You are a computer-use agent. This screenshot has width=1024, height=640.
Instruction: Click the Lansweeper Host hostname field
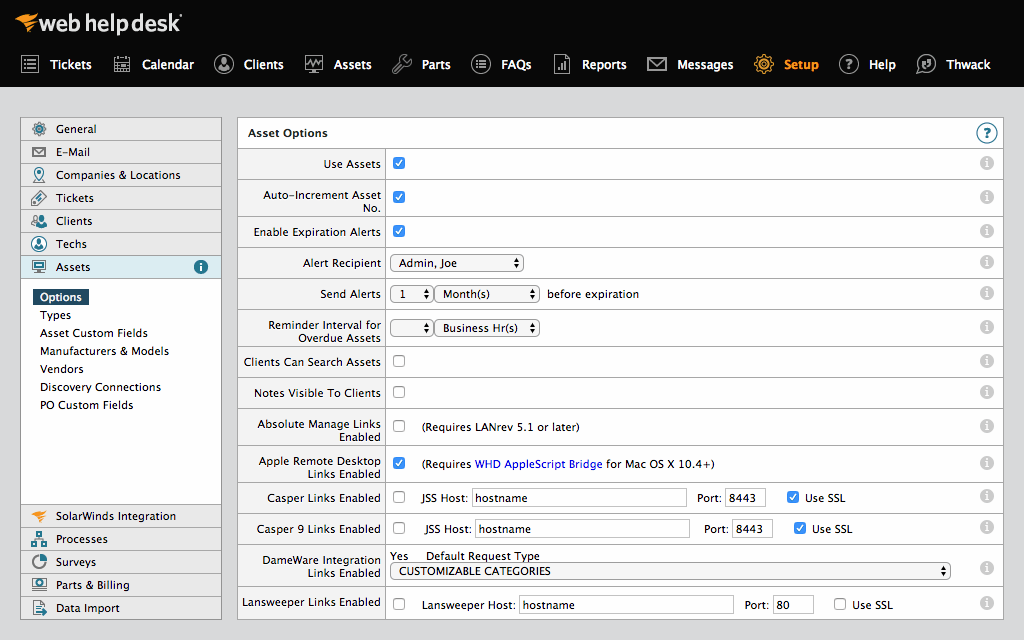(x=626, y=604)
